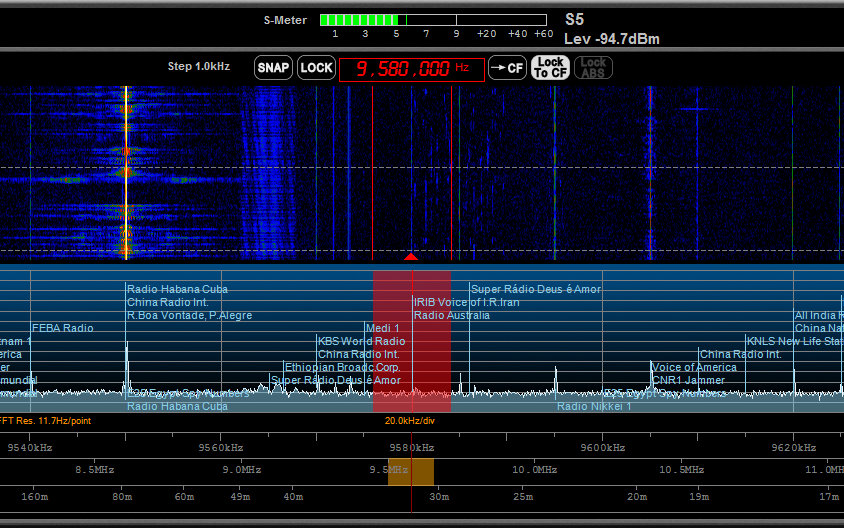The image size is (844, 528).
Task: Select FEBA Radio station label
Action: pos(62,328)
